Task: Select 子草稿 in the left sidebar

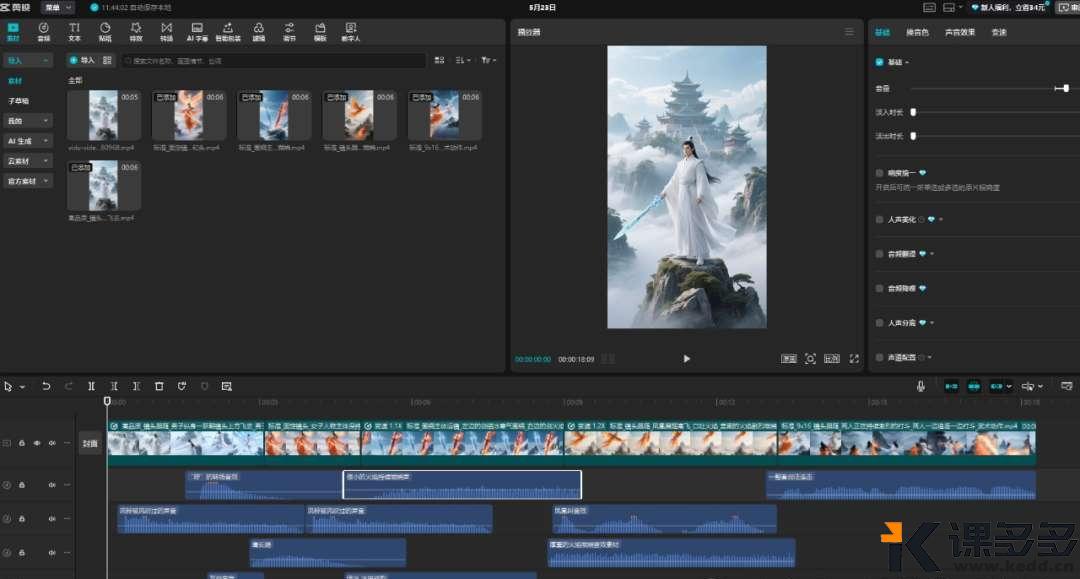Action: pos(19,101)
